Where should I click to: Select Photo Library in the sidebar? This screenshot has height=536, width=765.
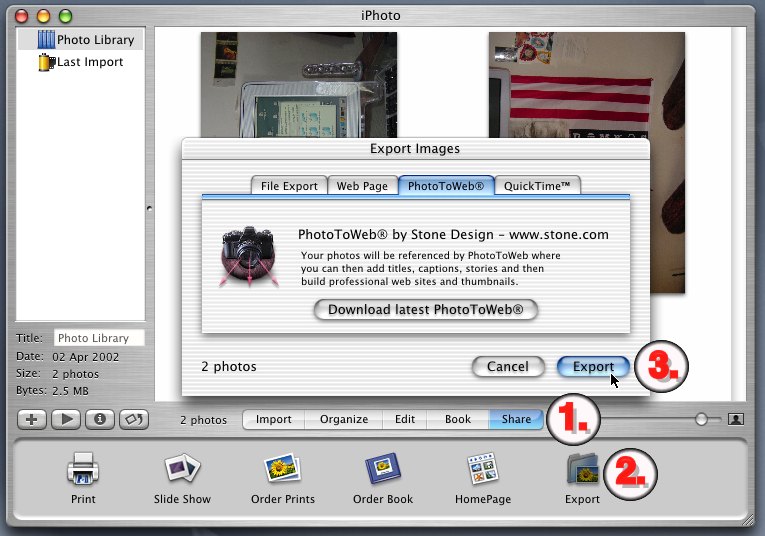(x=81, y=40)
